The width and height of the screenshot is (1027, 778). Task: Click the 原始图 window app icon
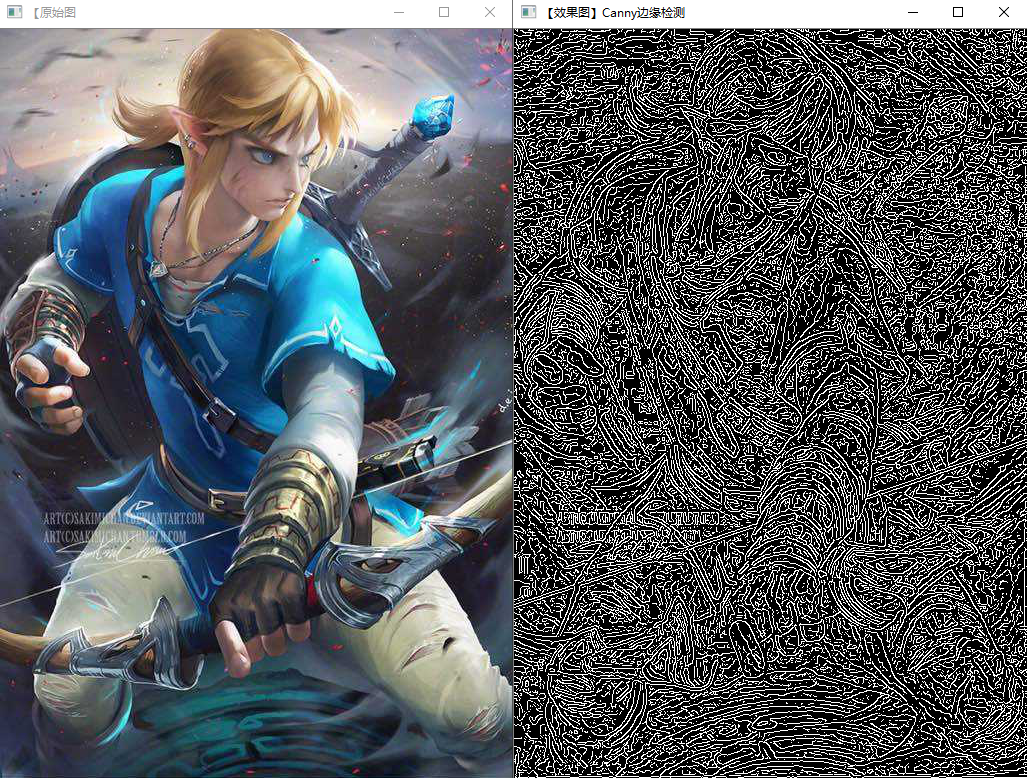pyautogui.click(x=14, y=12)
